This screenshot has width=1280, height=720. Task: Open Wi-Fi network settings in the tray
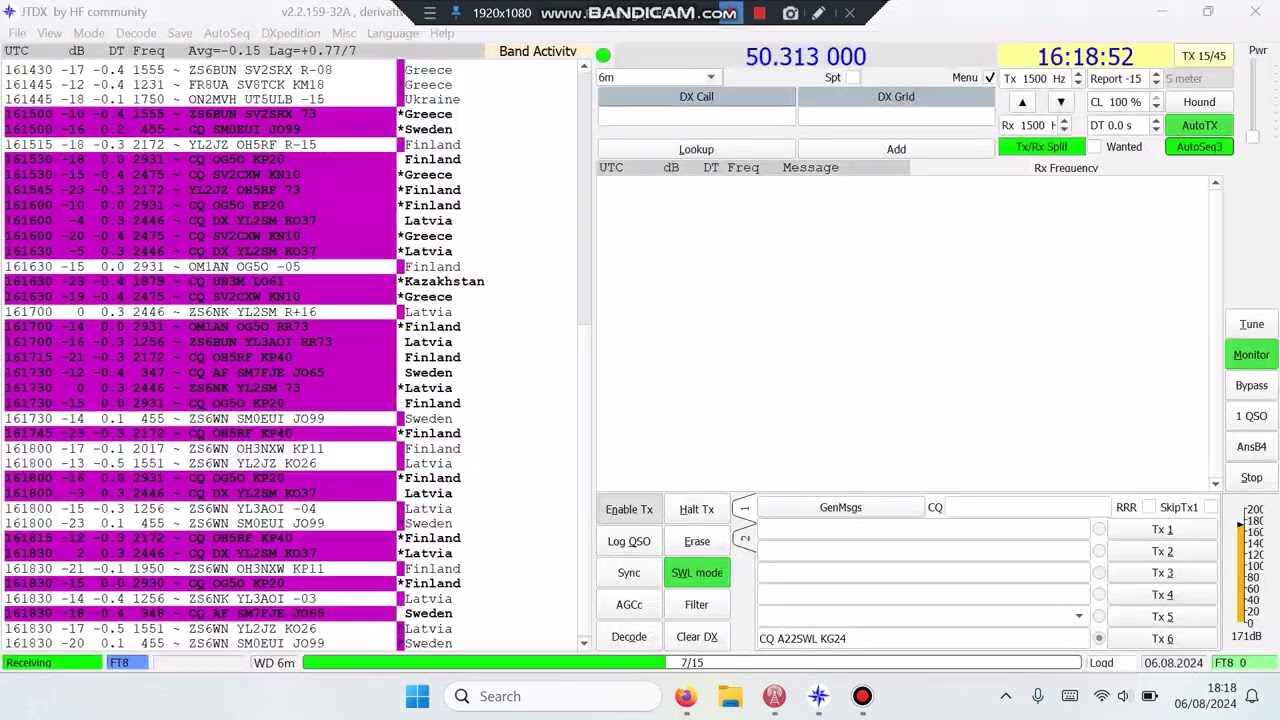point(1101,696)
